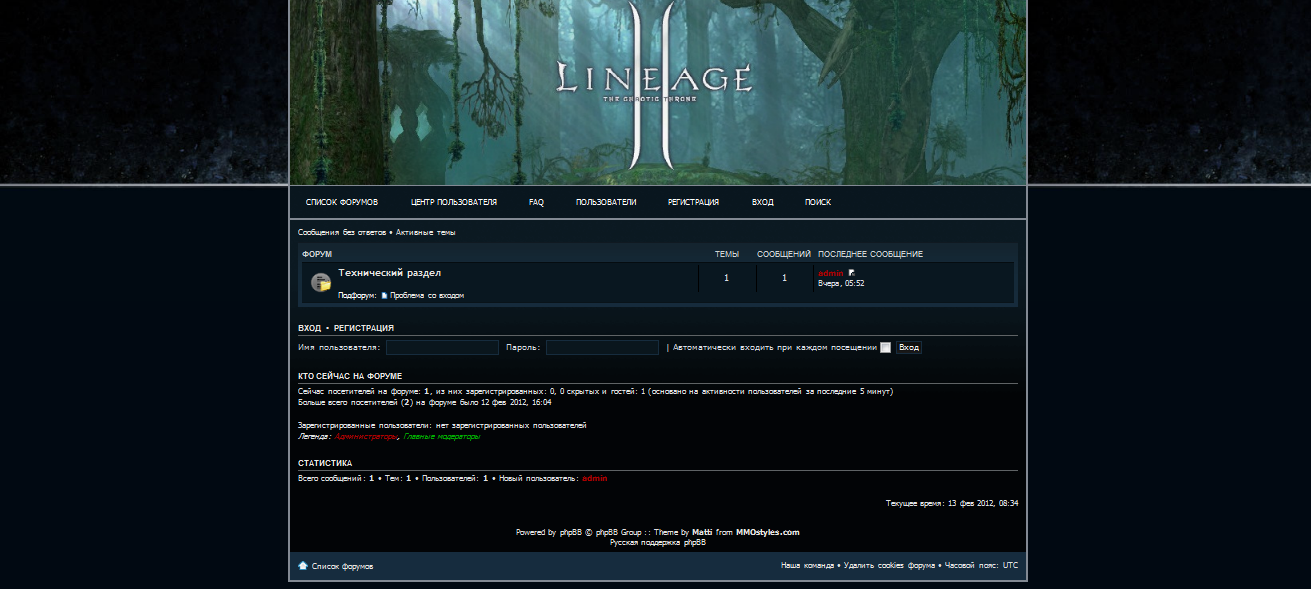
Task: Open СПИСОК ФОРУМОВ in the navigation bar
Action: [342, 202]
